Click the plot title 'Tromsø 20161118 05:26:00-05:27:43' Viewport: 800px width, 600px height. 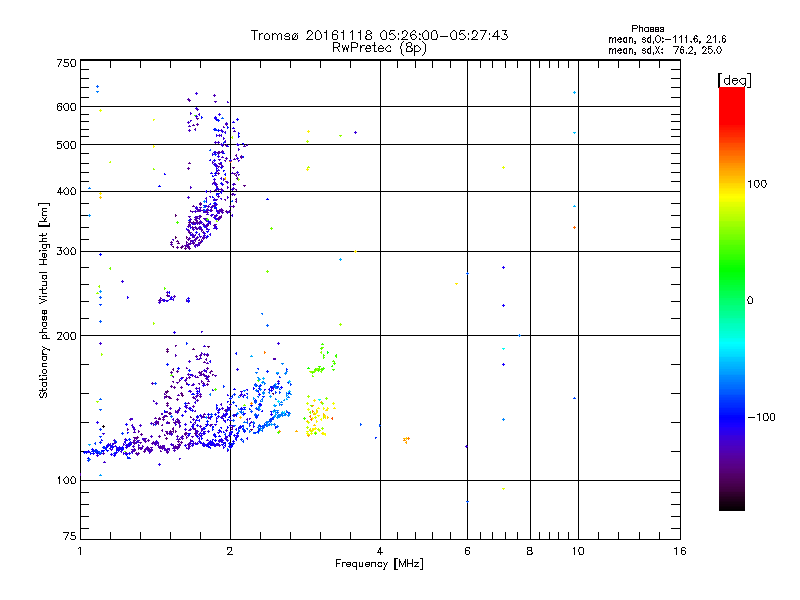(379, 35)
